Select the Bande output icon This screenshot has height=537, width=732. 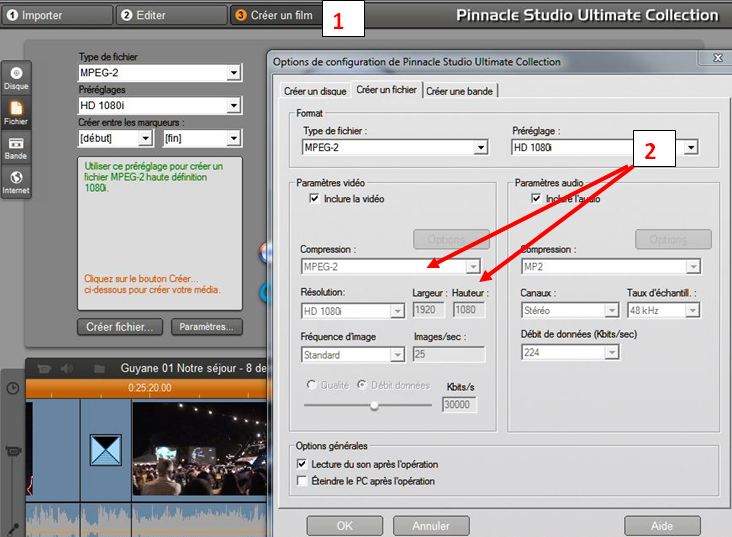[16, 148]
